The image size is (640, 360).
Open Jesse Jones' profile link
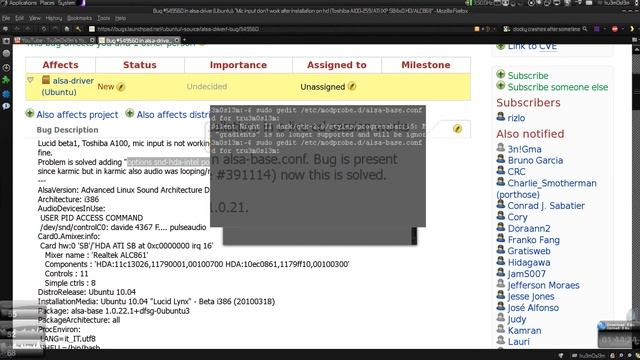coord(531,296)
